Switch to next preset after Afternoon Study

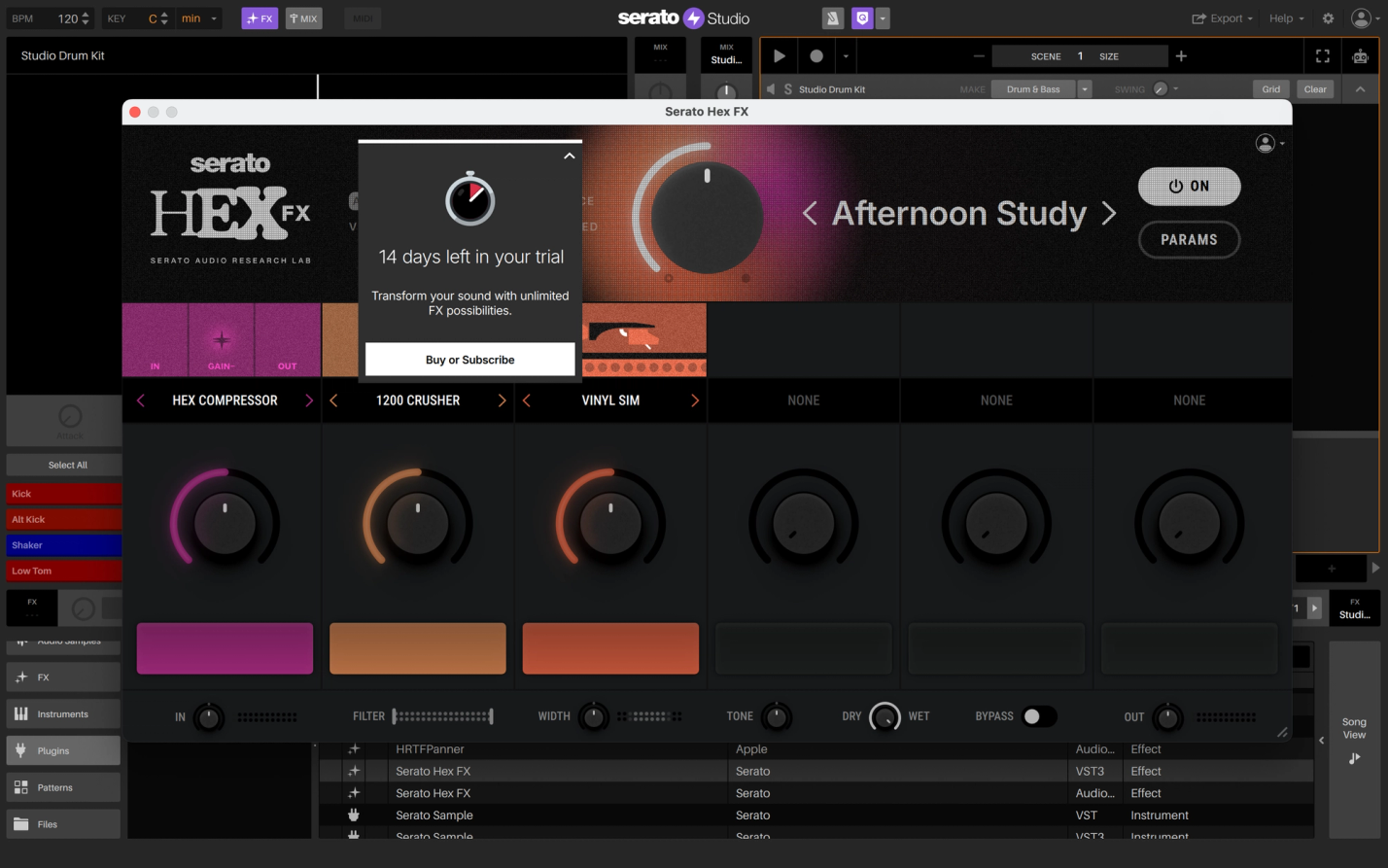[x=1109, y=214]
